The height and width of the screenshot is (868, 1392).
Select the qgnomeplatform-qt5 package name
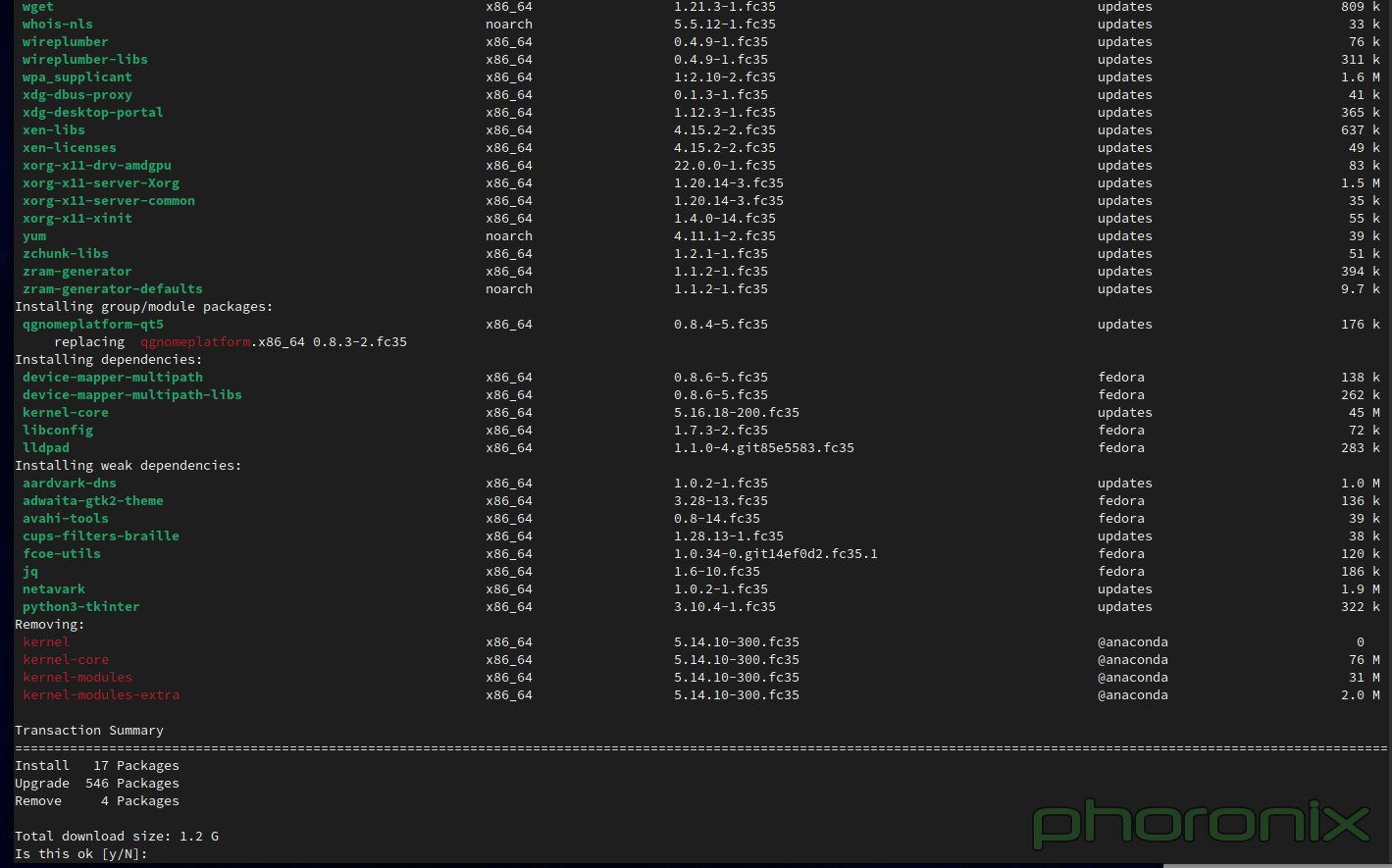click(x=93, y=324)
